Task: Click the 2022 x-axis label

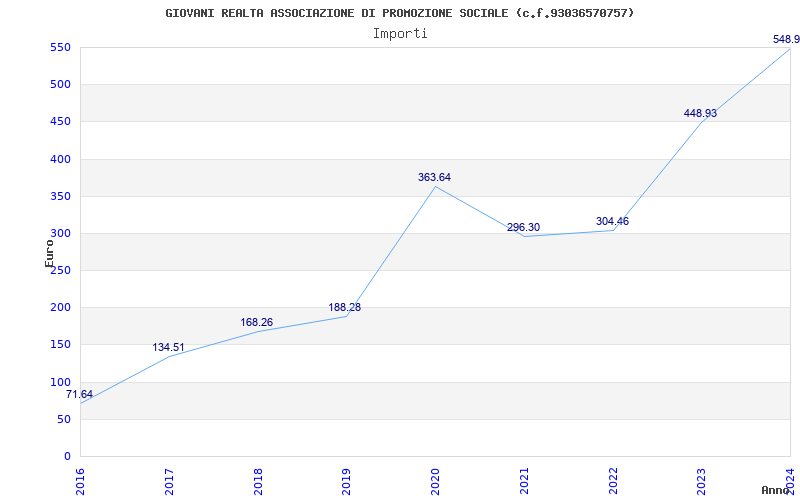Action: pyautogui.click(x=613, y=481)
